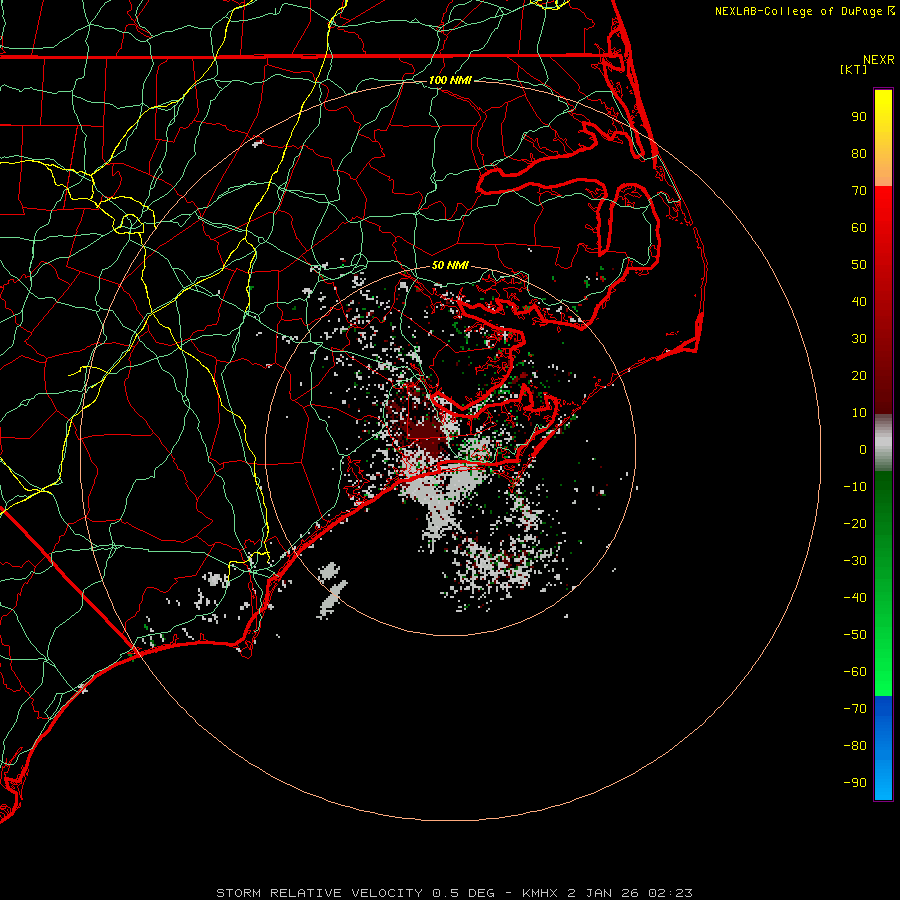Click the 90 value on velocity scale

859,117
